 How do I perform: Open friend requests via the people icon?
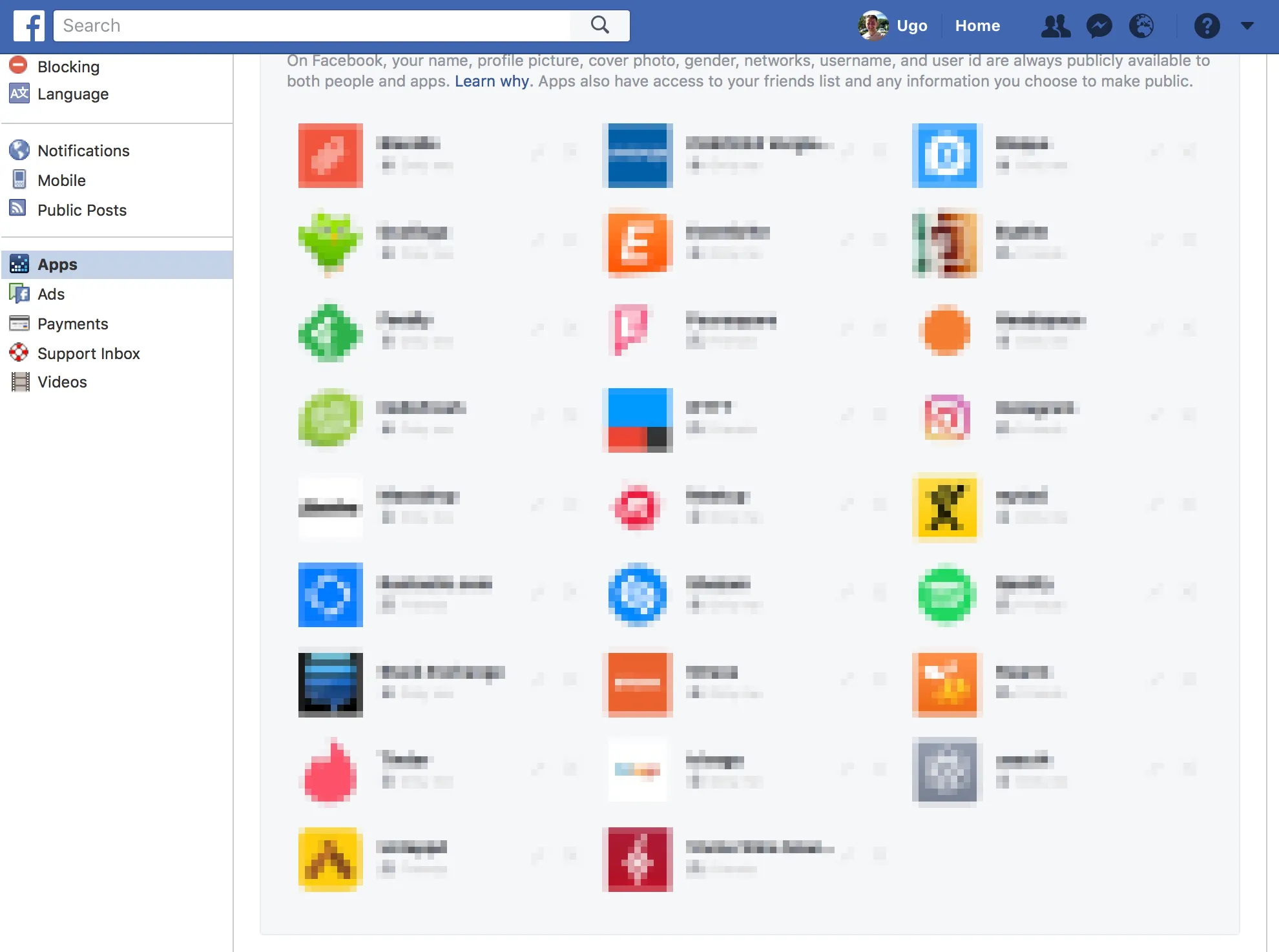click(x=1055, y=26)
